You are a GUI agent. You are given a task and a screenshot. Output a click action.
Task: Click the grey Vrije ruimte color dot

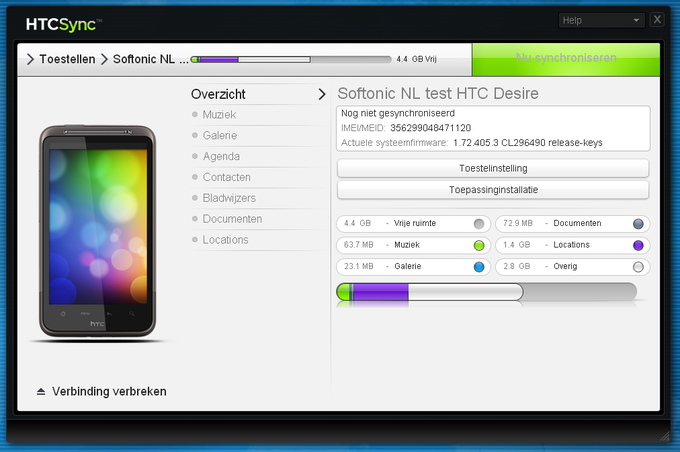coord(479,224)
